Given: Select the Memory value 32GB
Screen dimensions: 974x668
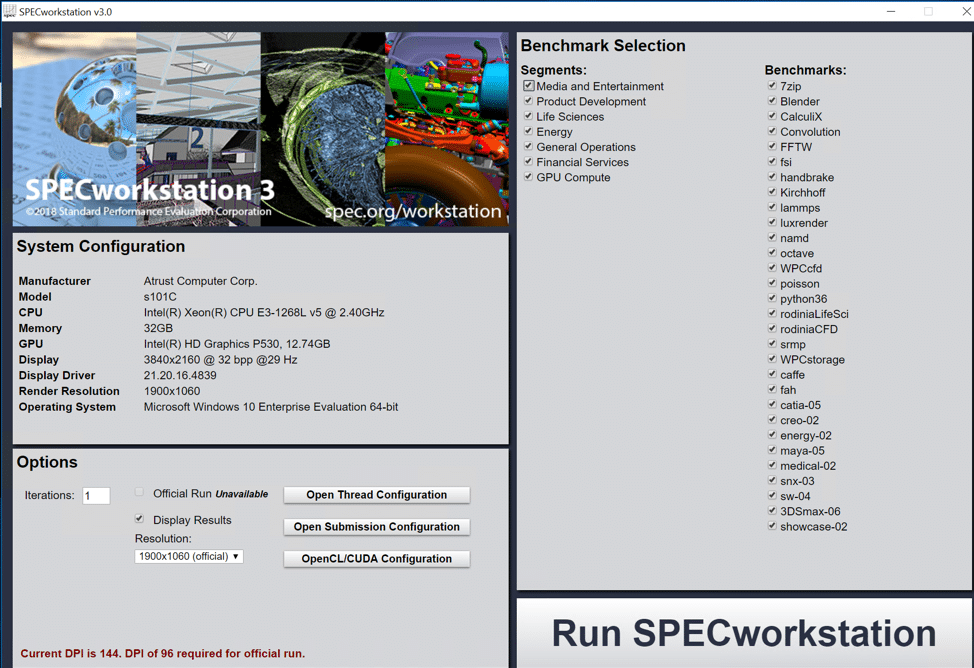Looking at the screenshot, I should tap(158, 328).
